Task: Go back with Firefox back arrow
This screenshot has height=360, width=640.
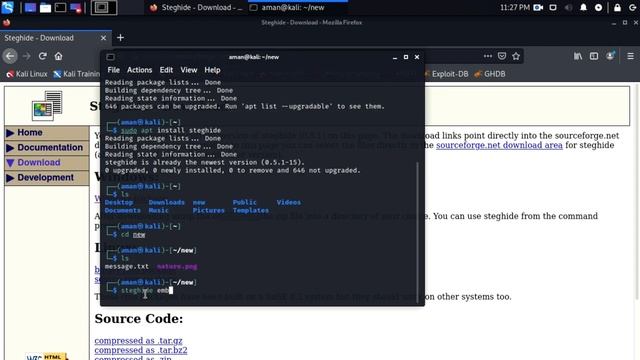Action: coord(10,56)
